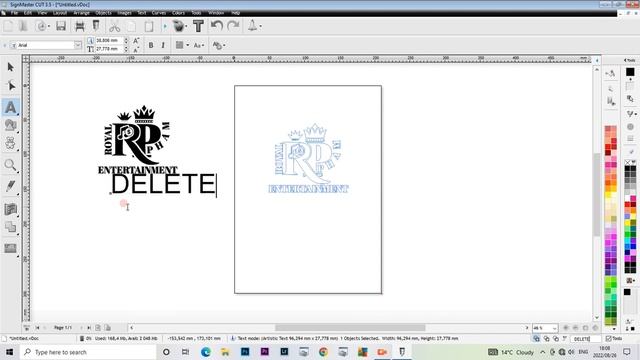Viewport: 640px width, 360px height.
Task: Go to first page button
Action: [37, 328]
